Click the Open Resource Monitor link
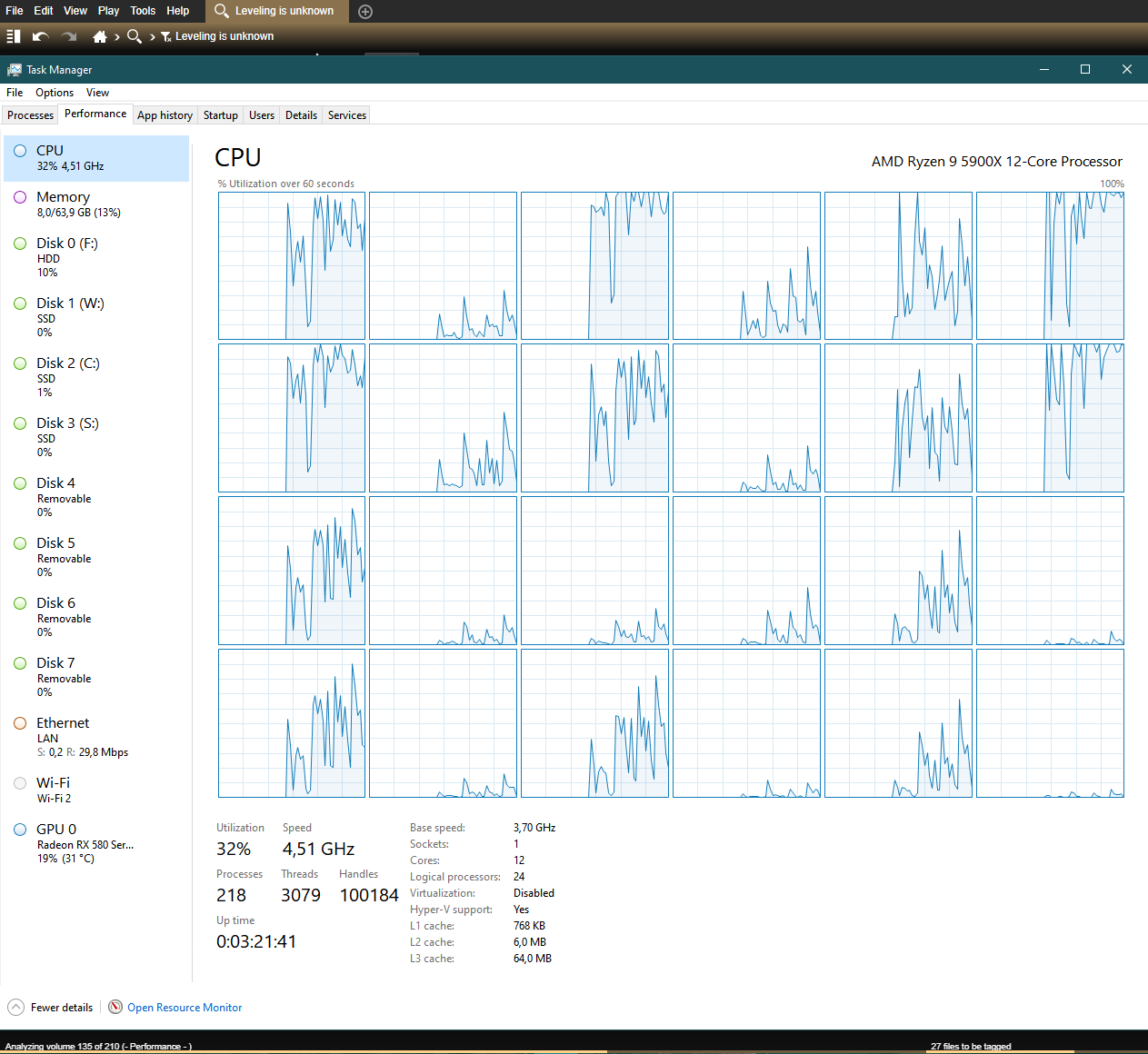Image resolution: width=1148 pixels, height=1054 pixels. [185, 1007]
